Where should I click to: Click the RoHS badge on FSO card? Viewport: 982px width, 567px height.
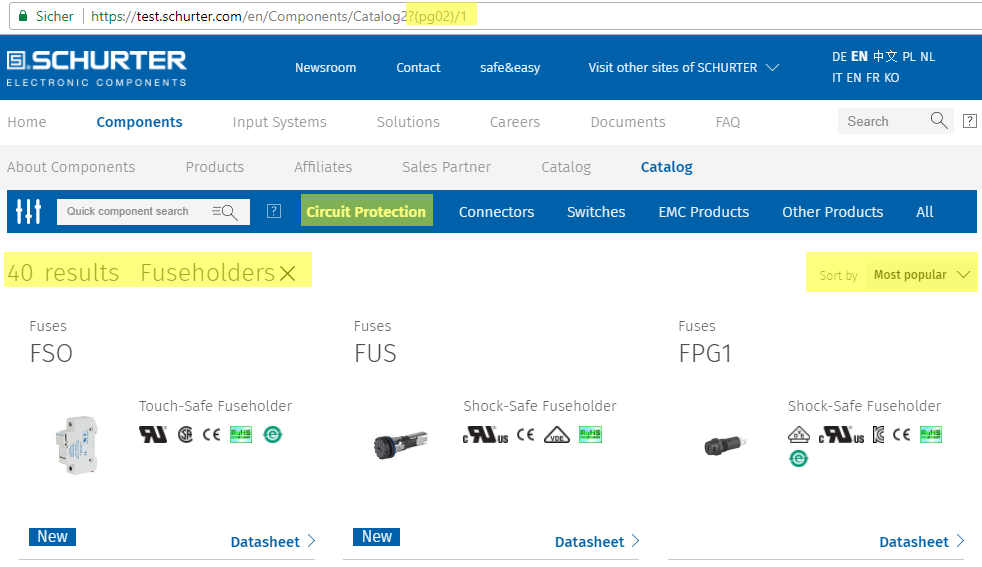coord(241,434)
